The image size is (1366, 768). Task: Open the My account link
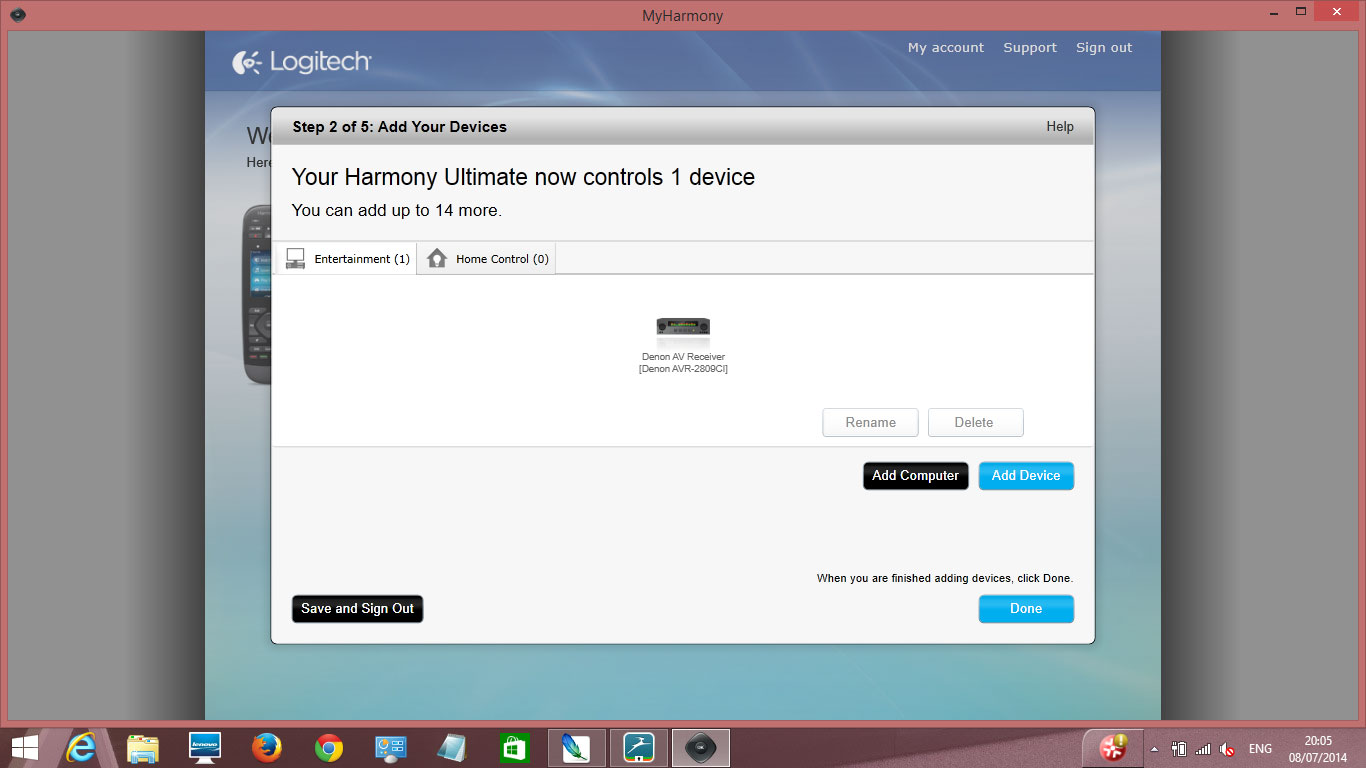(x=946, y=48)
